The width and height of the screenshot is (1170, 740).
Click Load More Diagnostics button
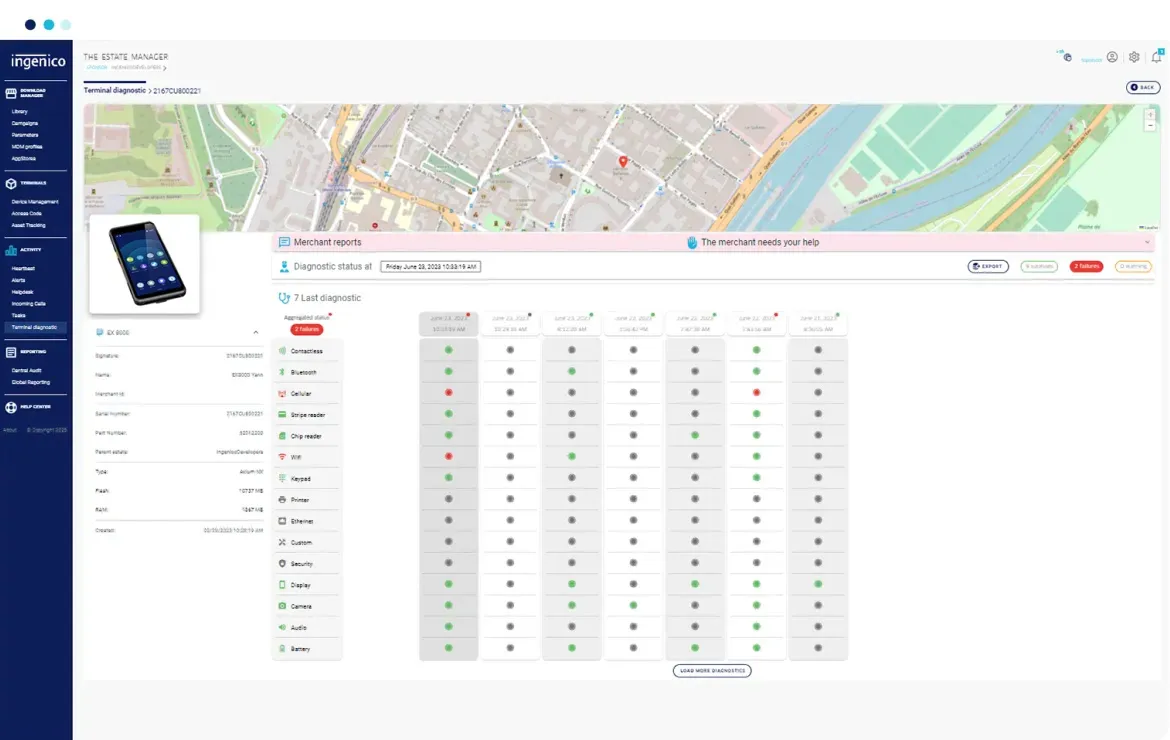coord(712,671)
